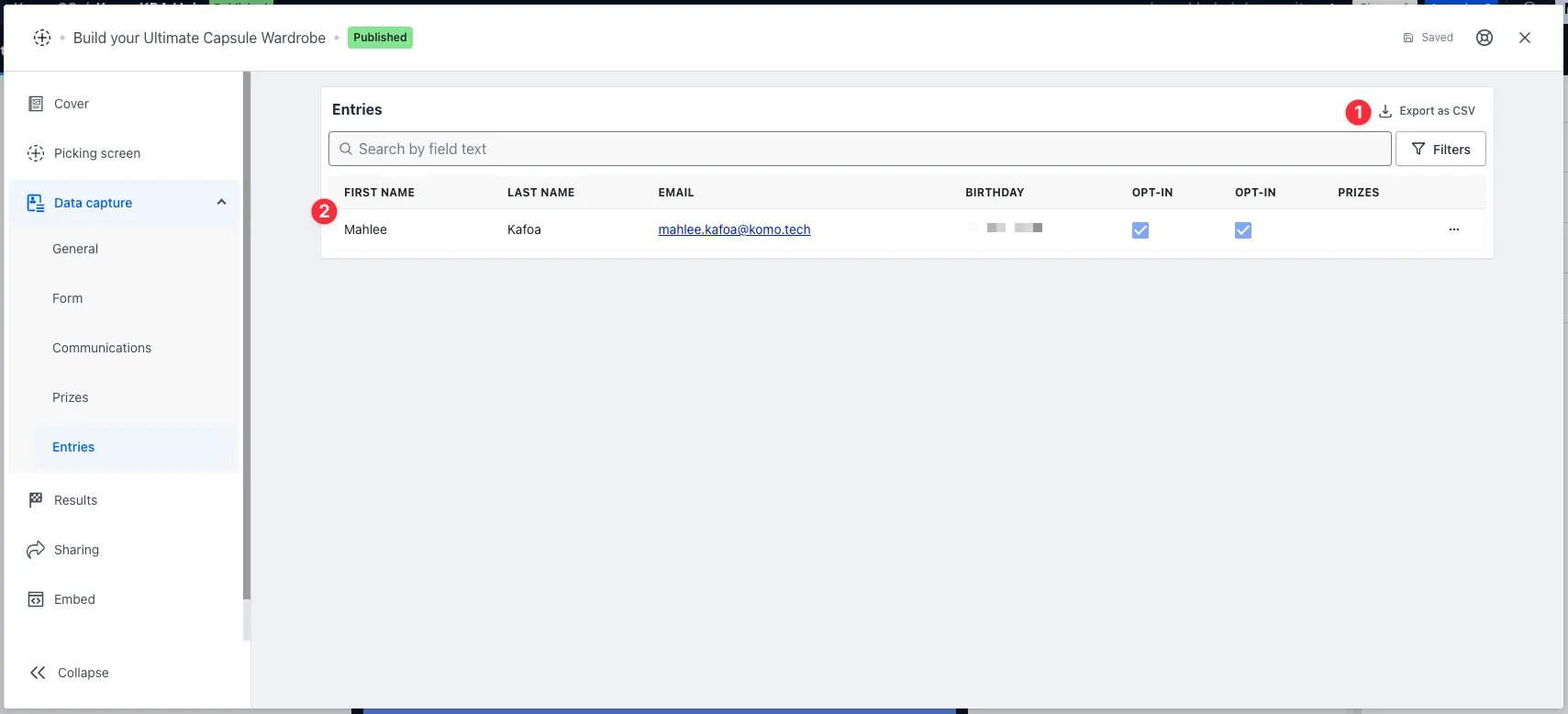Open the row actions ellipsis for Mahlee

[x=1454, y=229]
